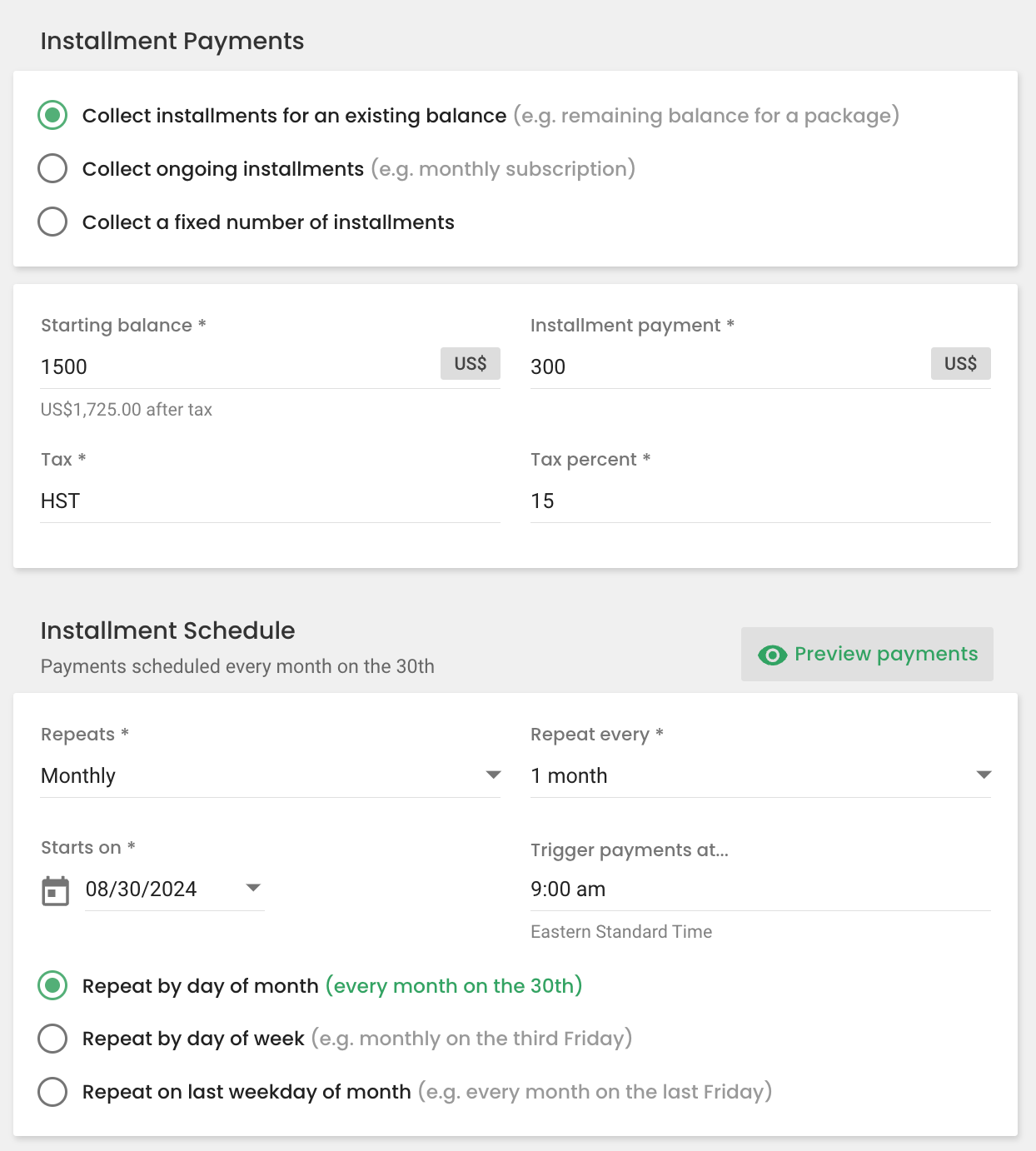Screen dimensions: 1036x1151
Task: Click the Tax field containing HST
Action: 271,501
